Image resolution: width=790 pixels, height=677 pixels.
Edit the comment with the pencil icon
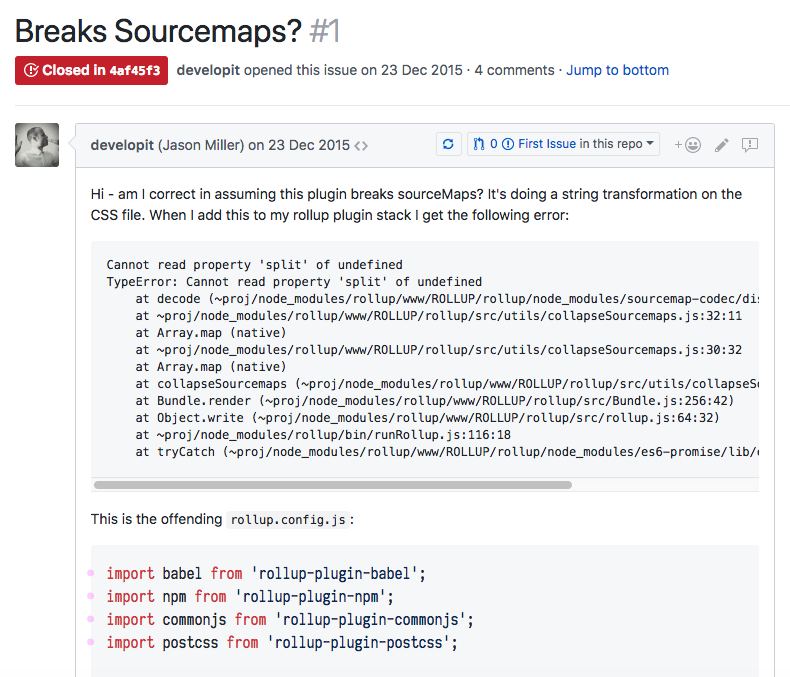tap(721, 145)
